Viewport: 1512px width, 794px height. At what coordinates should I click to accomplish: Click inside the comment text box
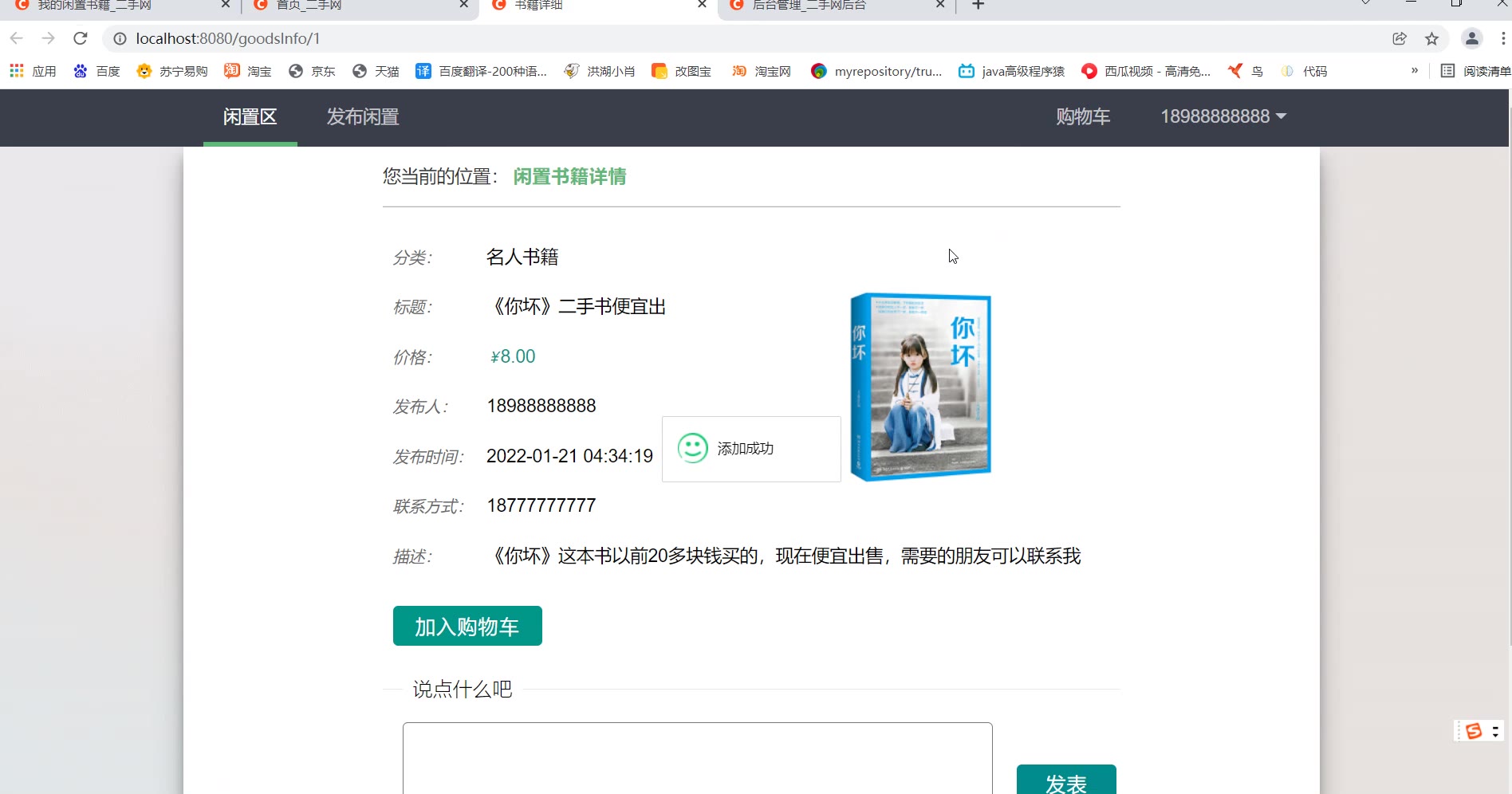click(x=698, y=758)
